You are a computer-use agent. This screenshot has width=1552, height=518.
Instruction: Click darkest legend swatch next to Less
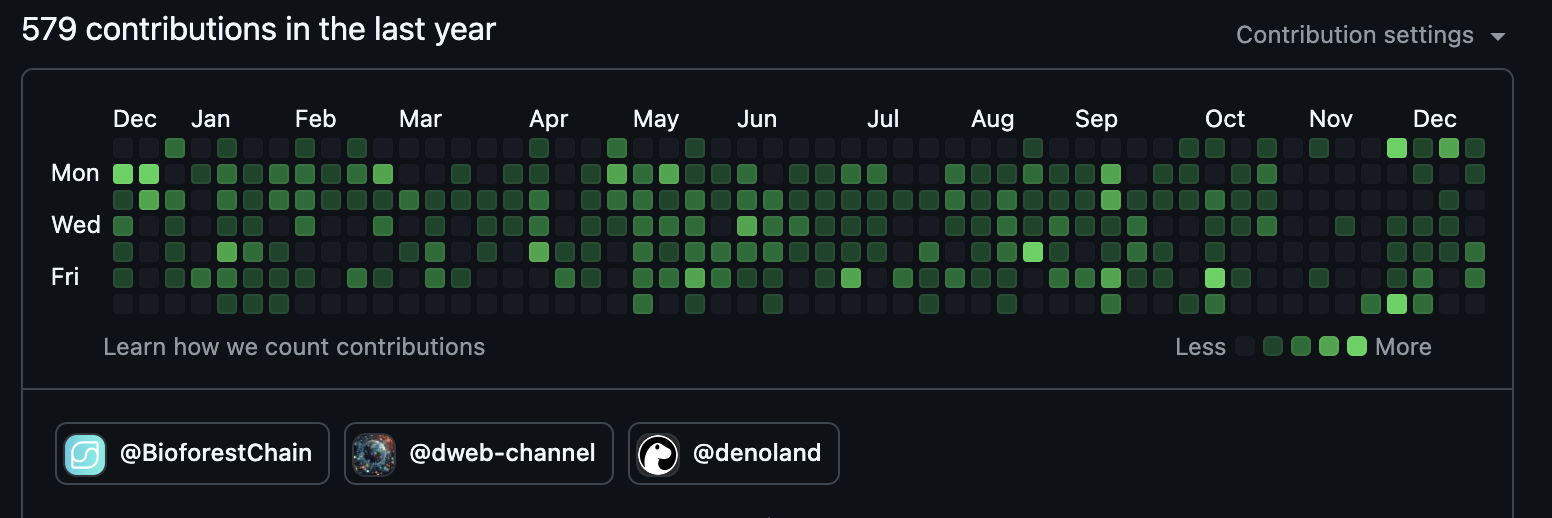tap(1245, 347)
